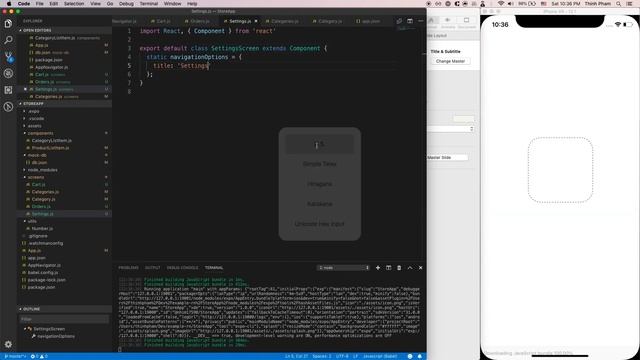Switch to the OUTPUT panel tab
Viewport: 640px width, 360px height.
[x=153, y=268]
